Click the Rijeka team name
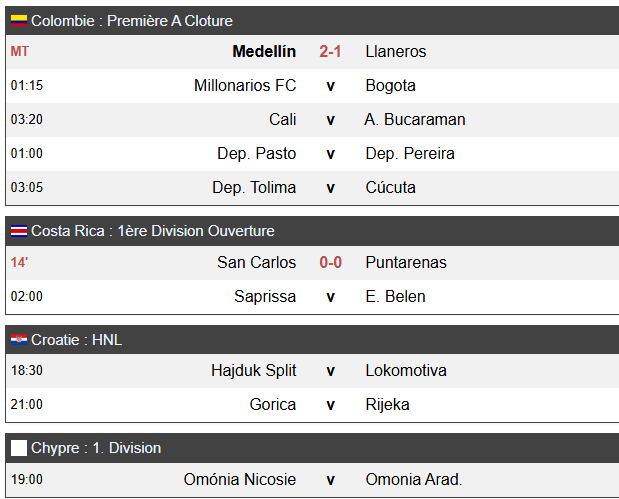 pyautogui.click(x=387, y=405)
